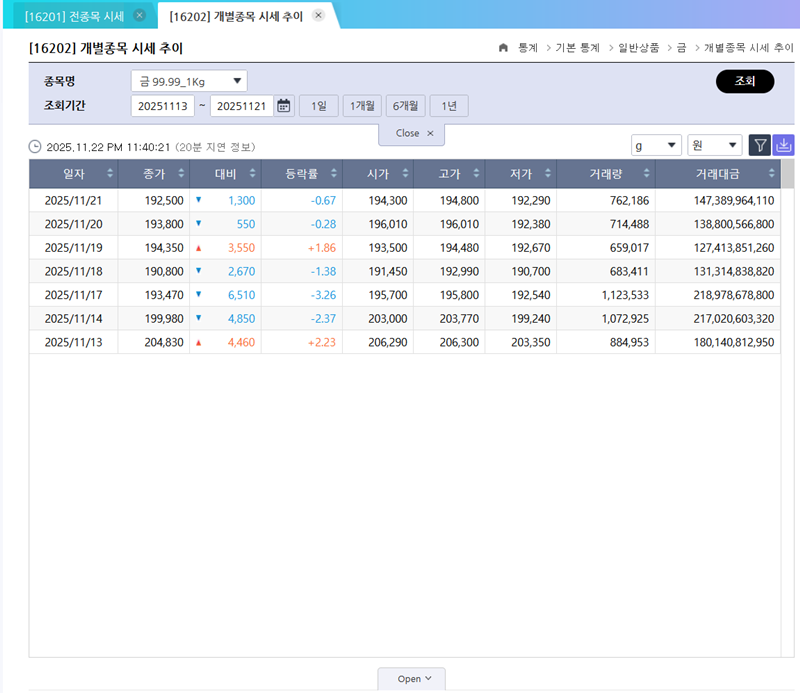Select the 2025/11/13 date cell
Image resolution: width=800 pixels, height=693 pixels.
(73, 342)
